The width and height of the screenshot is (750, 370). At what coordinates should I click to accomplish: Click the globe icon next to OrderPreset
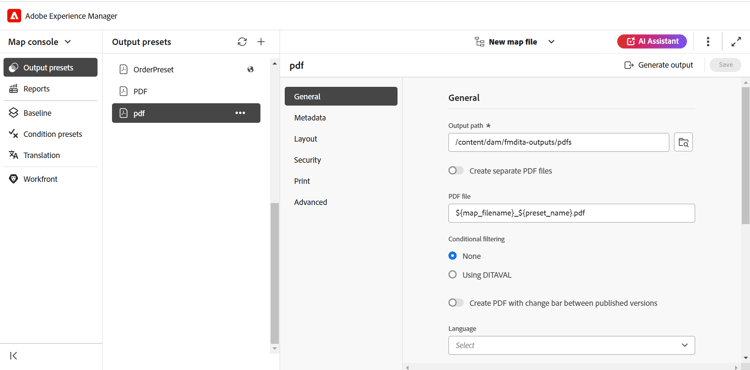pyautogui.click(x=250, y=70)
